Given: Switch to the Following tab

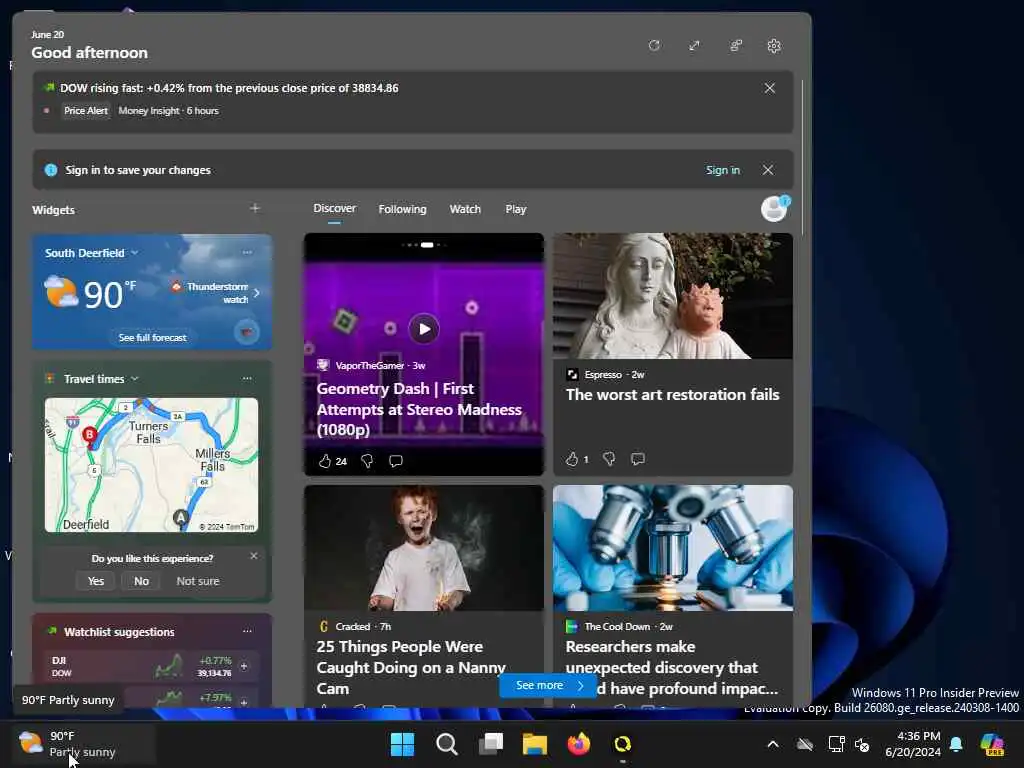Looking at the screenshot, I should coord(402,209).
